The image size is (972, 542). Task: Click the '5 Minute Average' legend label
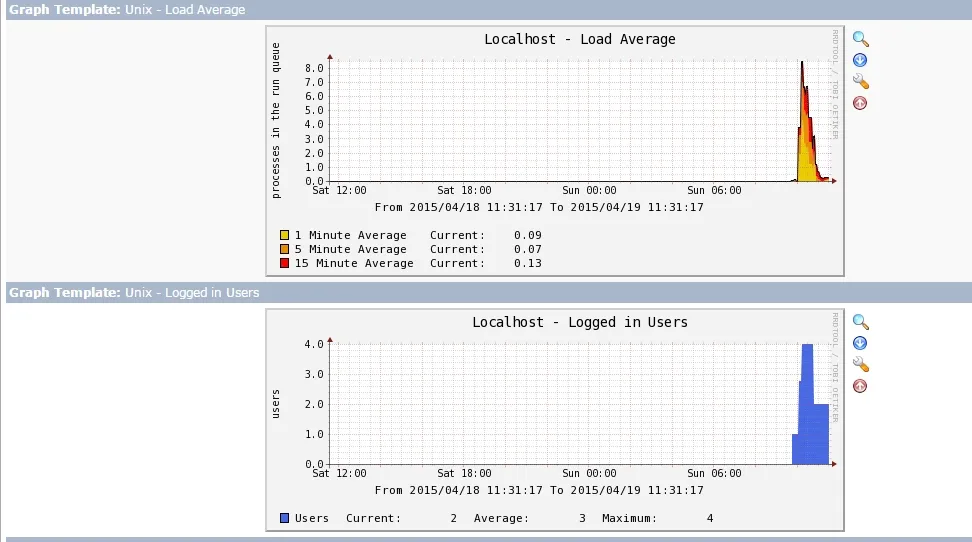[351, 249]
